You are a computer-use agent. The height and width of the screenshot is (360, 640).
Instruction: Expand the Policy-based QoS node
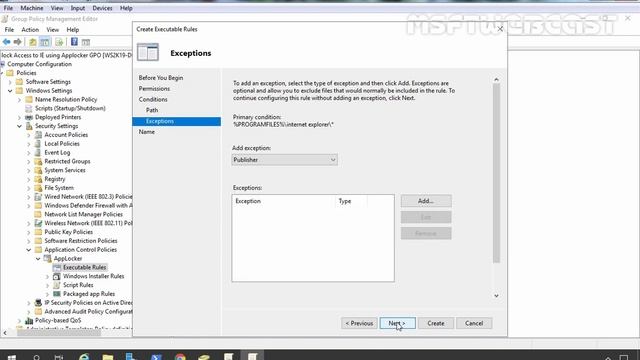point(20,320)
